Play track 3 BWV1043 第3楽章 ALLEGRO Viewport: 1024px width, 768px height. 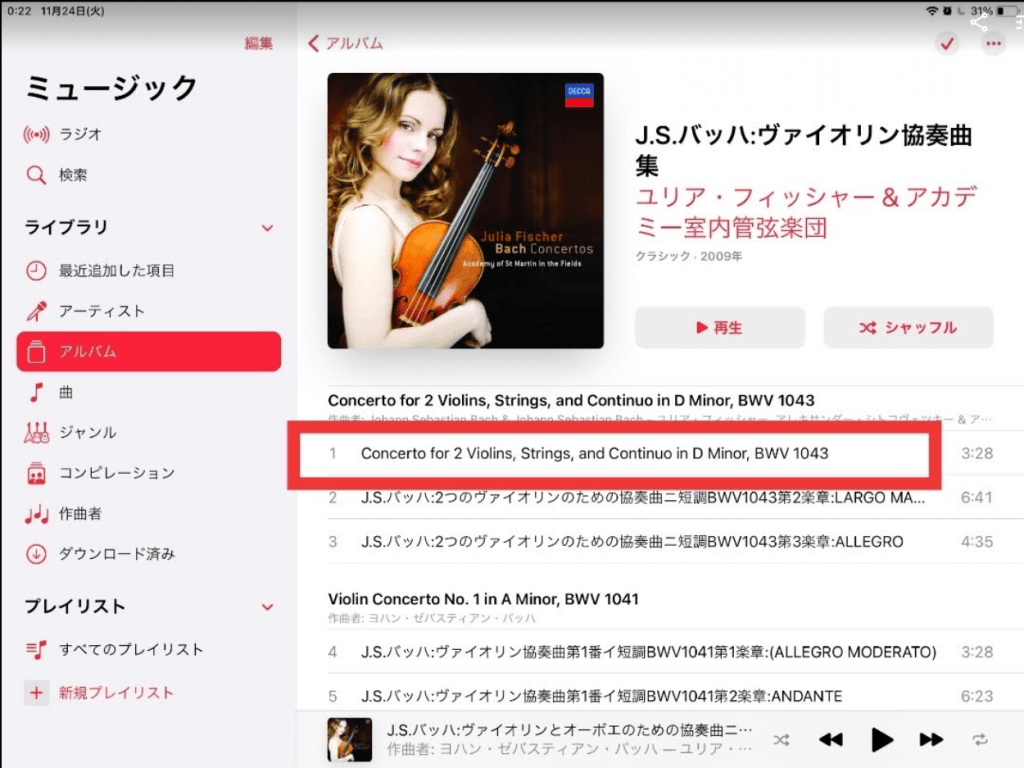point(660,542)
